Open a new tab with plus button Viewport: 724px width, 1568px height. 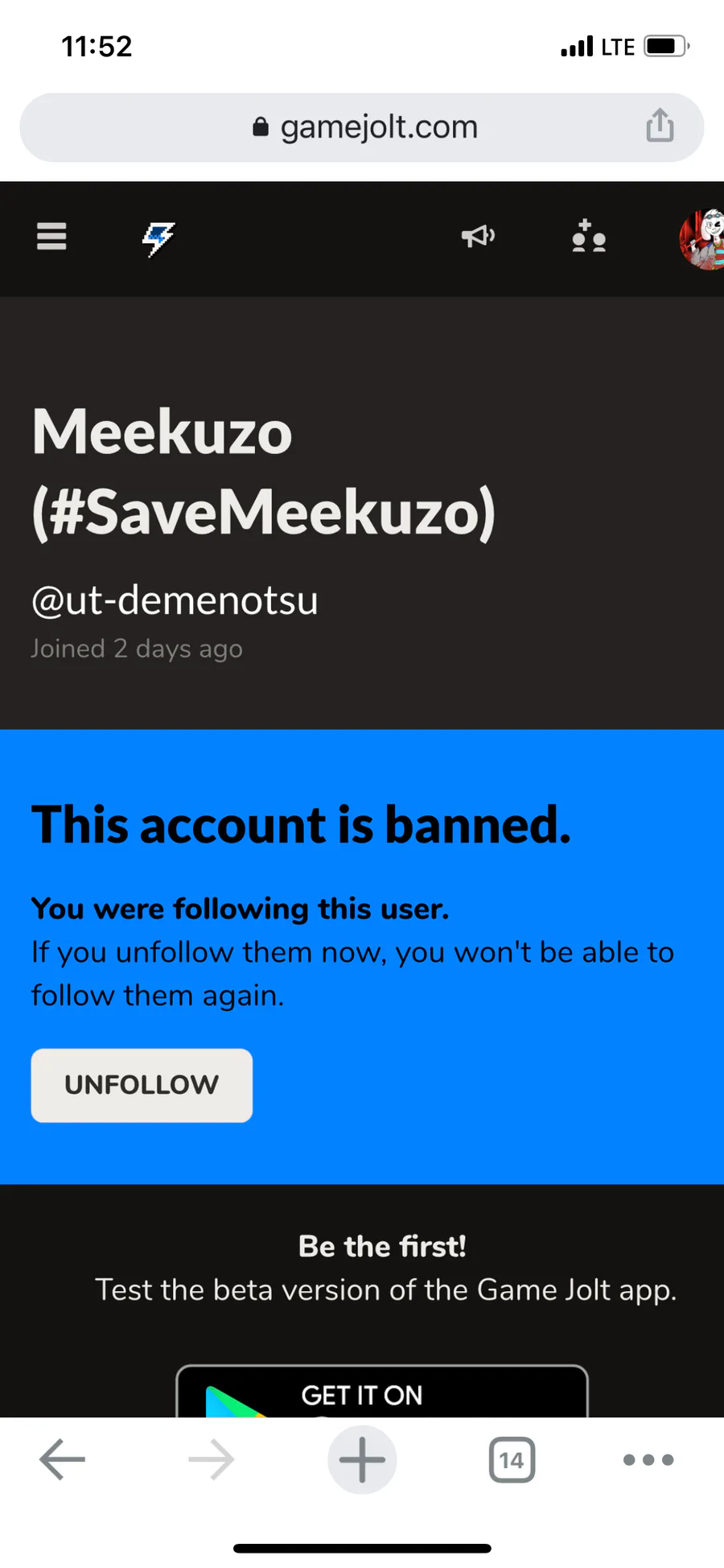(362, 1459)
